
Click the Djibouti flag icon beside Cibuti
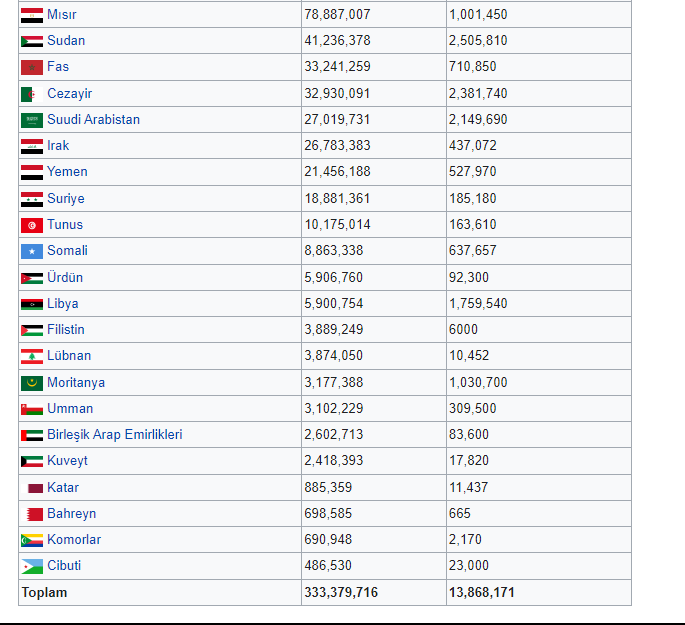tap(32, 566)
